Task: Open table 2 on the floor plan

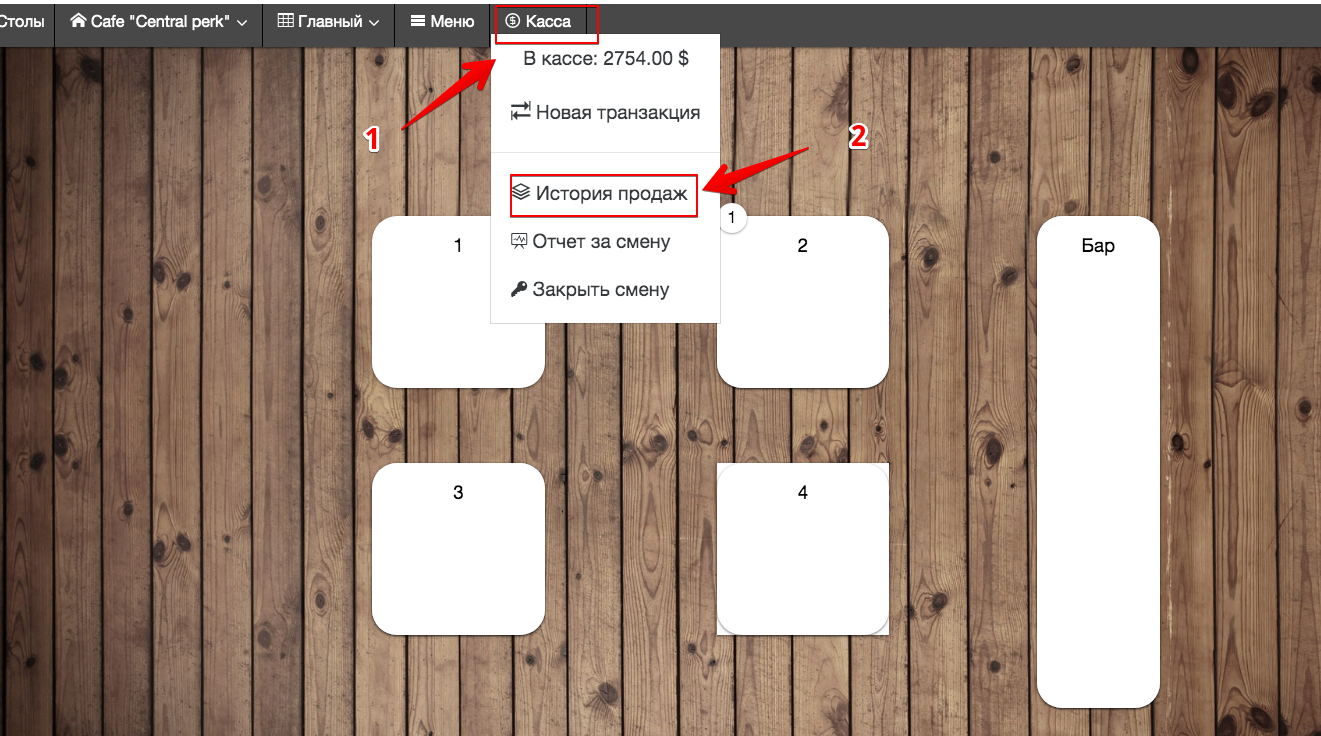Action: tap(802, 310)
